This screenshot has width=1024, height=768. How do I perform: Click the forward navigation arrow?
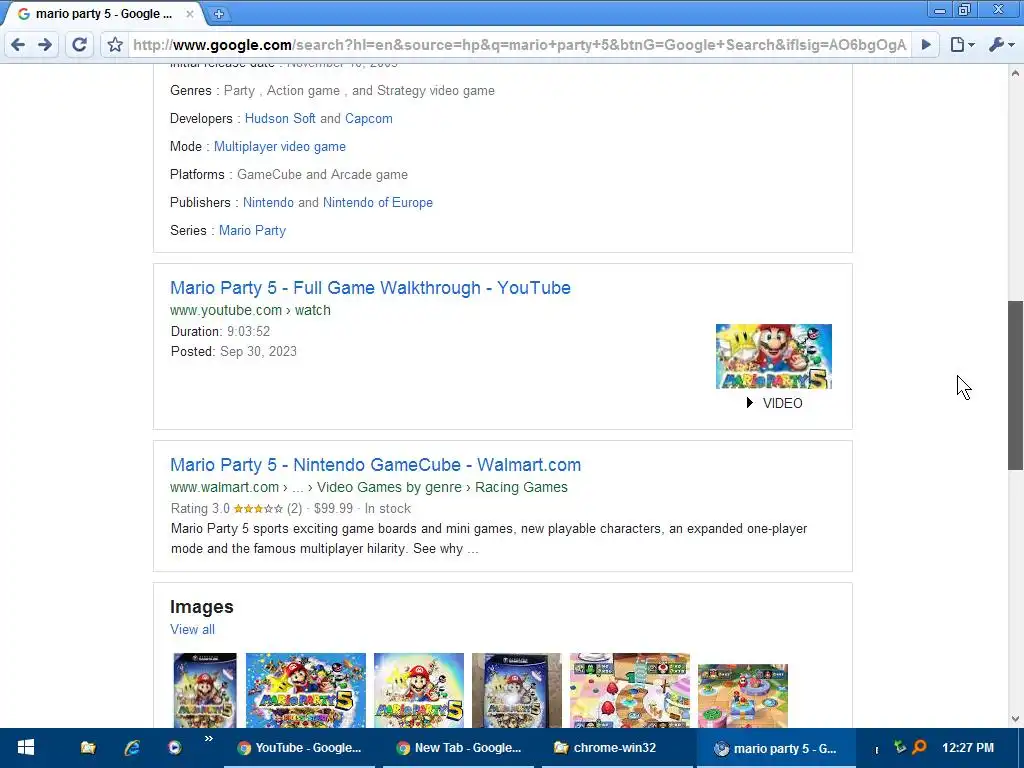[x=45, y=44]
